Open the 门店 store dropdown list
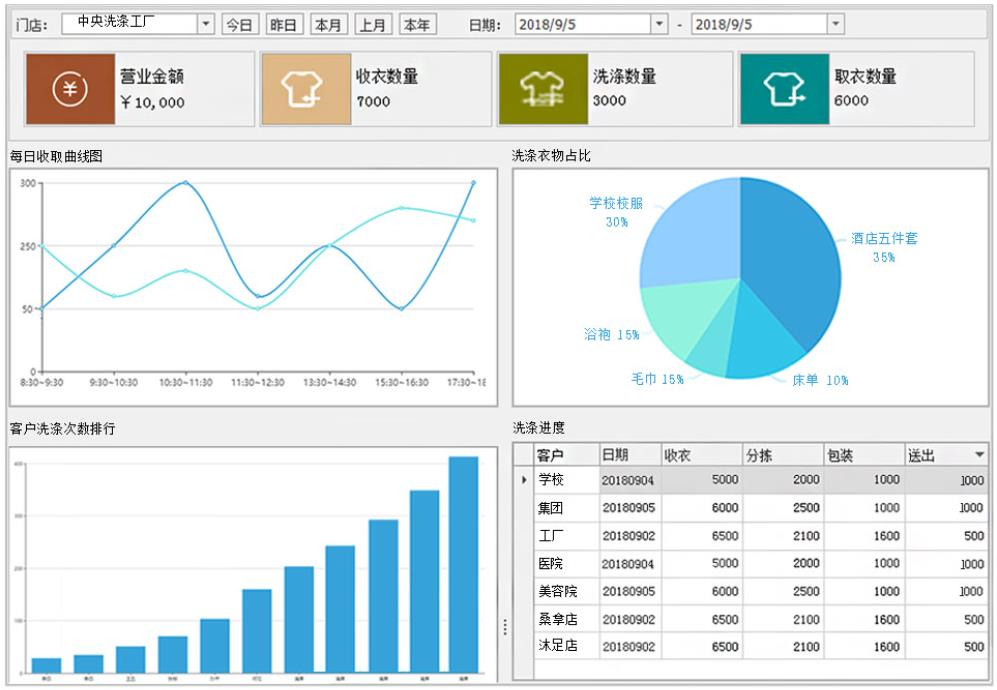Screen dimensions: 997x690 click(205, 24)
